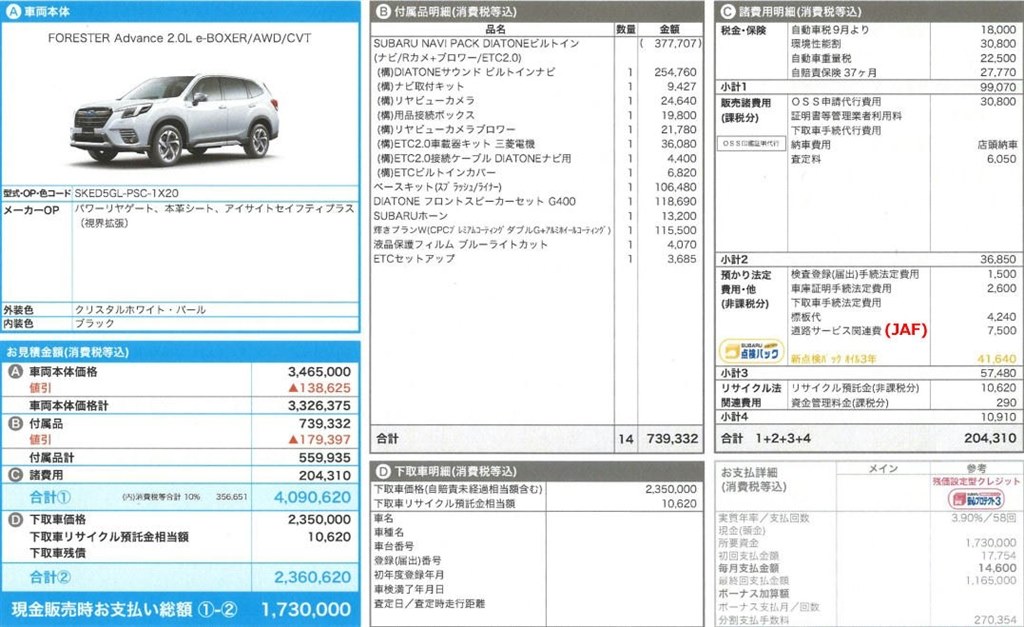Click interior color ブラック

95,323
